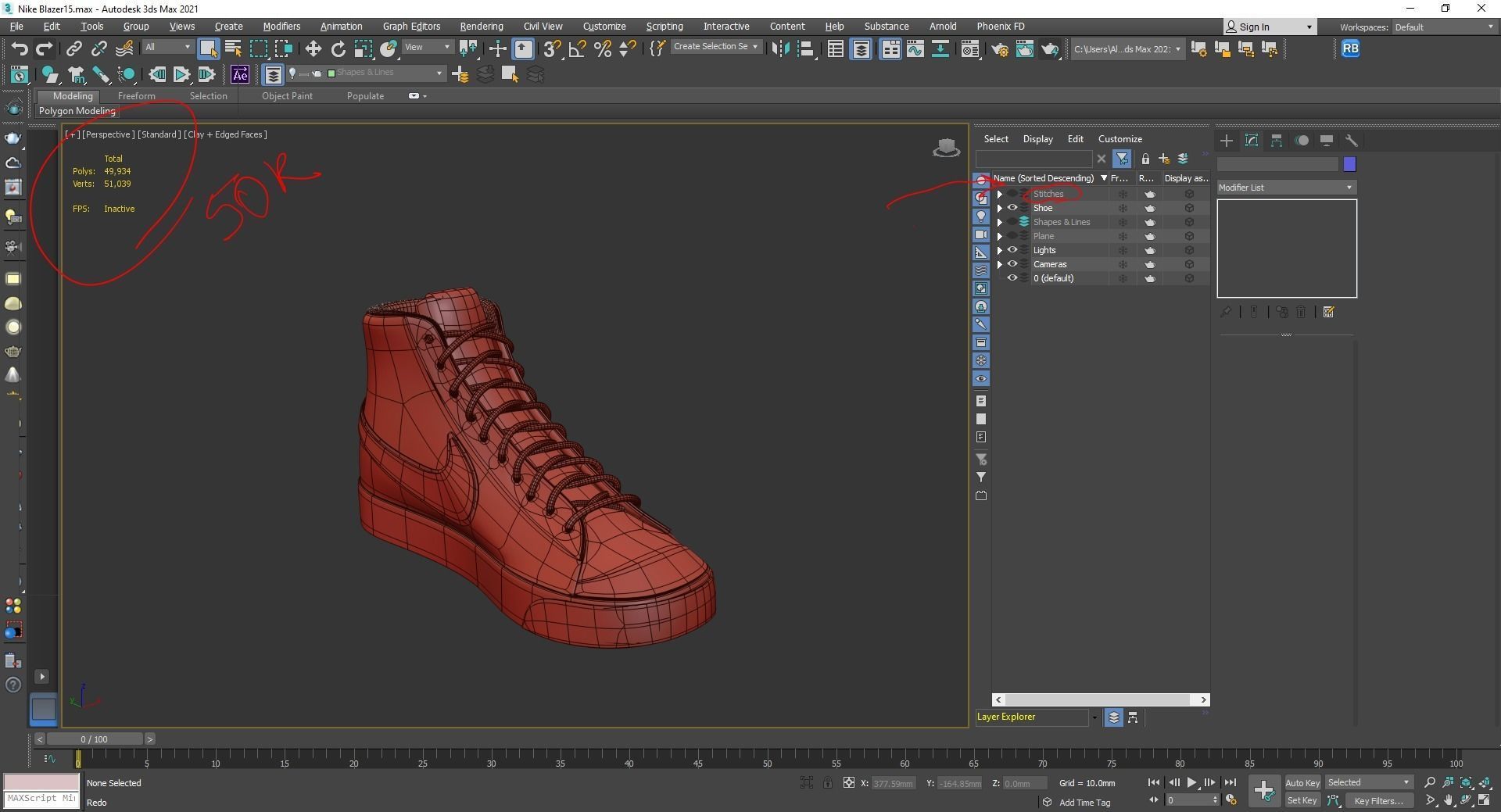Toggle Auto Key mode
1501x812 pixels.
point(1302,782)
